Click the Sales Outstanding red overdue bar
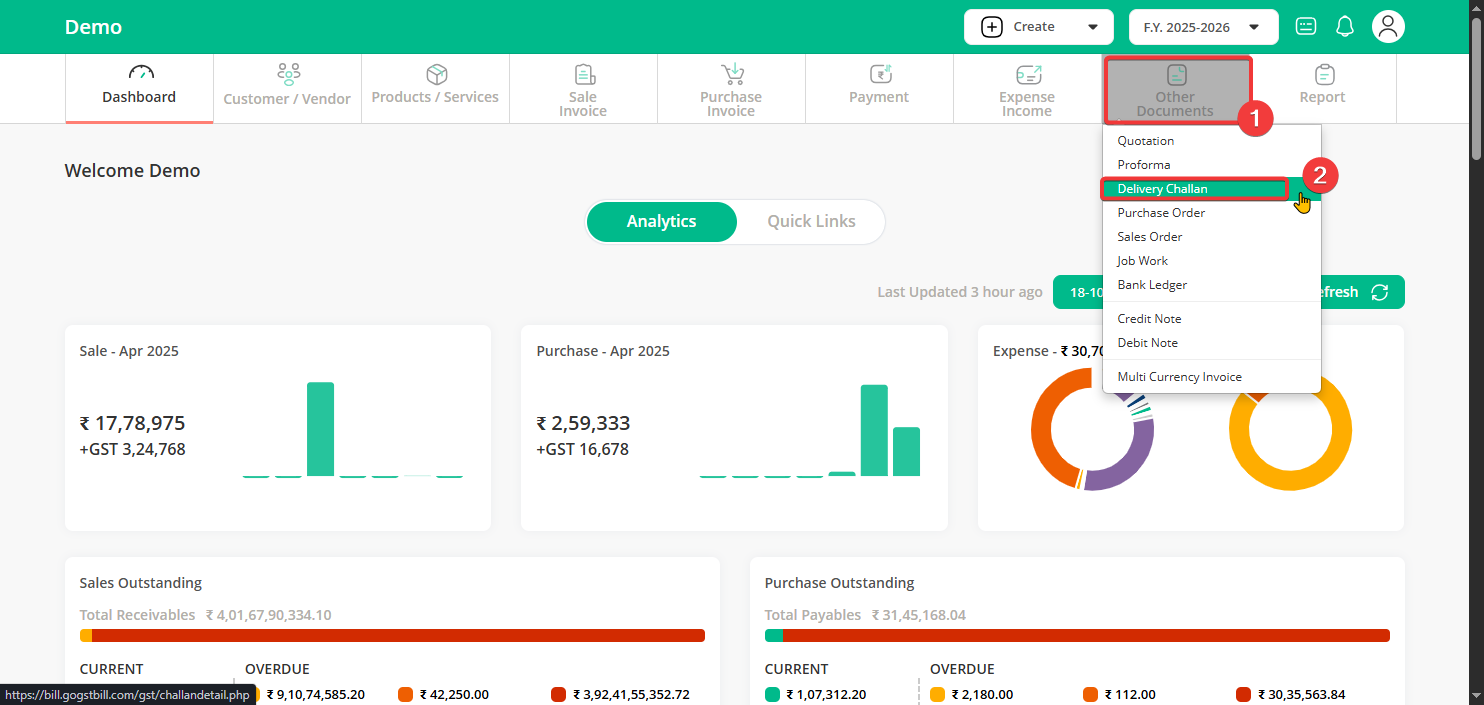The height and width of the screenshot is (705, 1484). pos(398,636)
